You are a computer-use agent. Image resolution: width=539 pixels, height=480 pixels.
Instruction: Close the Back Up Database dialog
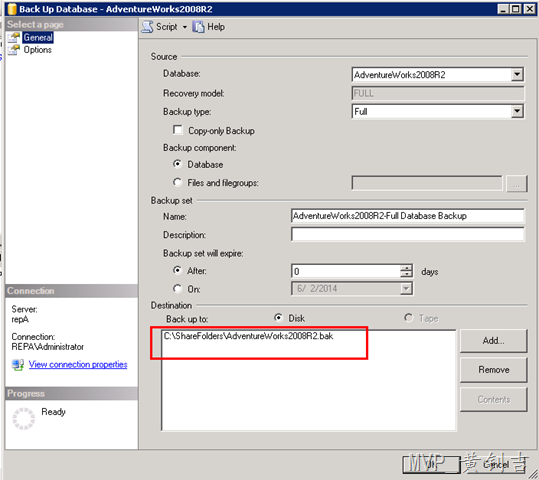point(529,9)
